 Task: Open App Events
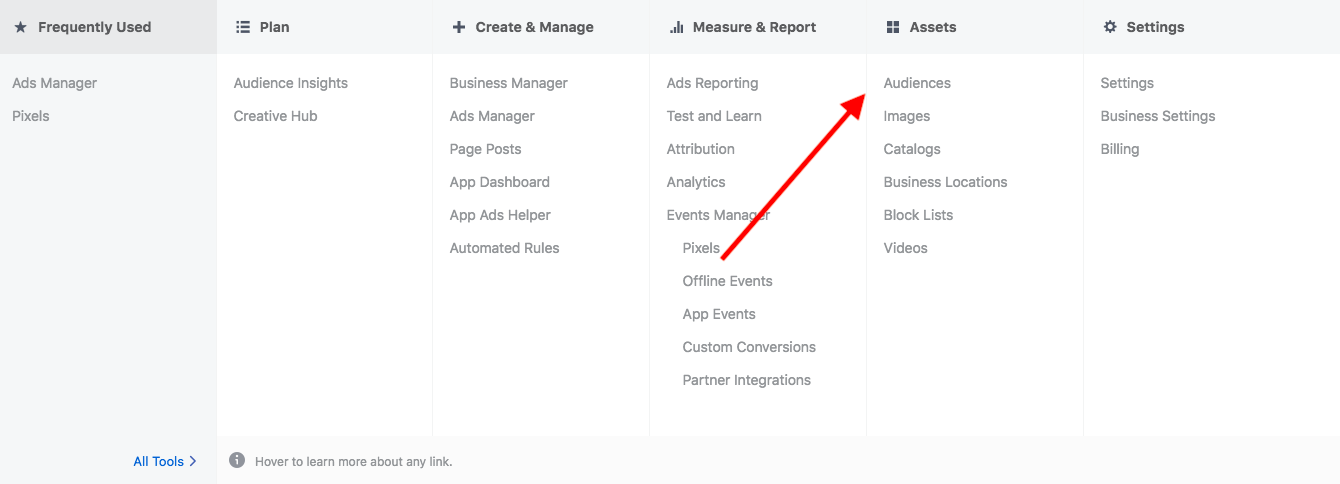point(719,314)
